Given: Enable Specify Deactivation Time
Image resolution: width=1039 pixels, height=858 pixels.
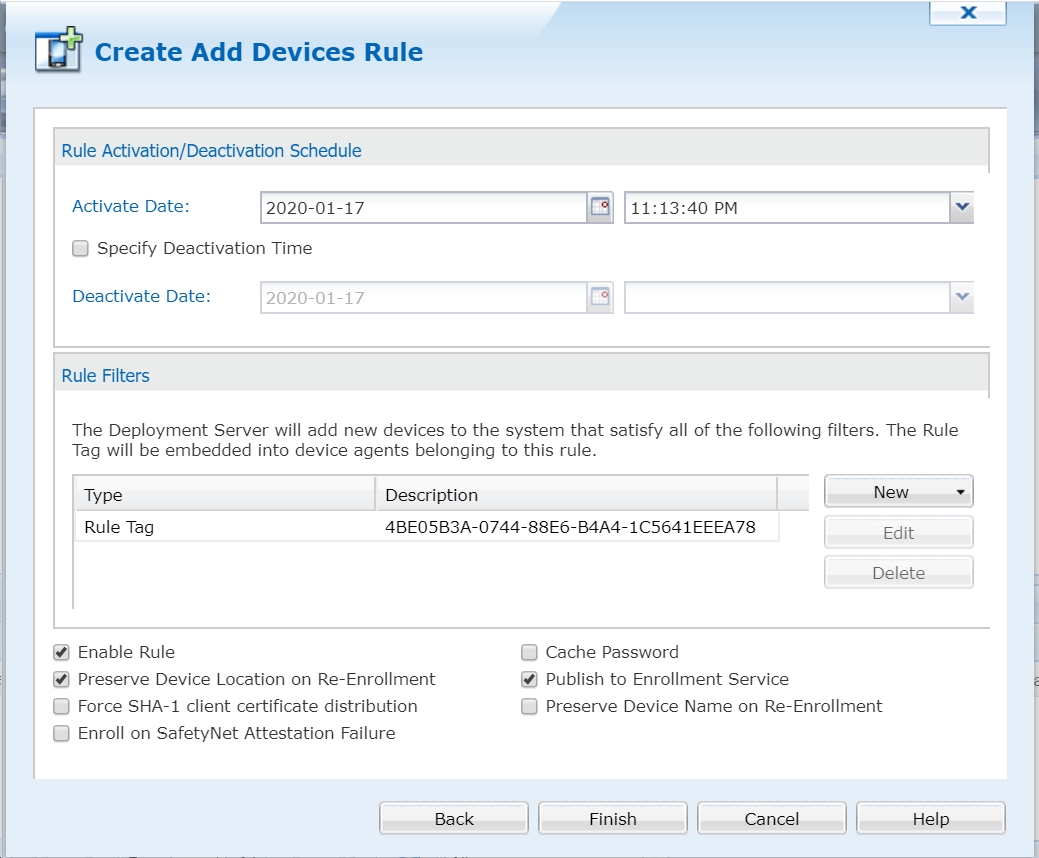Looking at the screenshot, I should click(x=80, y=249).
